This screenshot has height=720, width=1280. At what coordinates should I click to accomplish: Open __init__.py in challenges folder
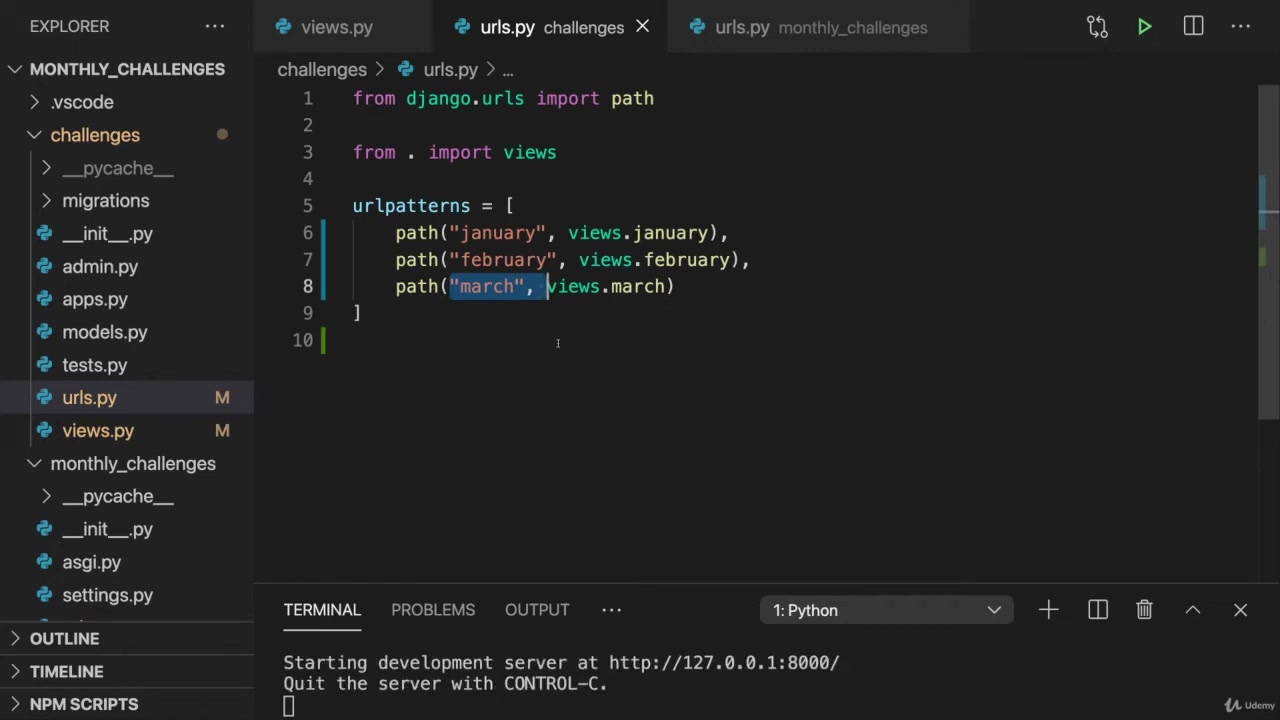pos(127,234)
